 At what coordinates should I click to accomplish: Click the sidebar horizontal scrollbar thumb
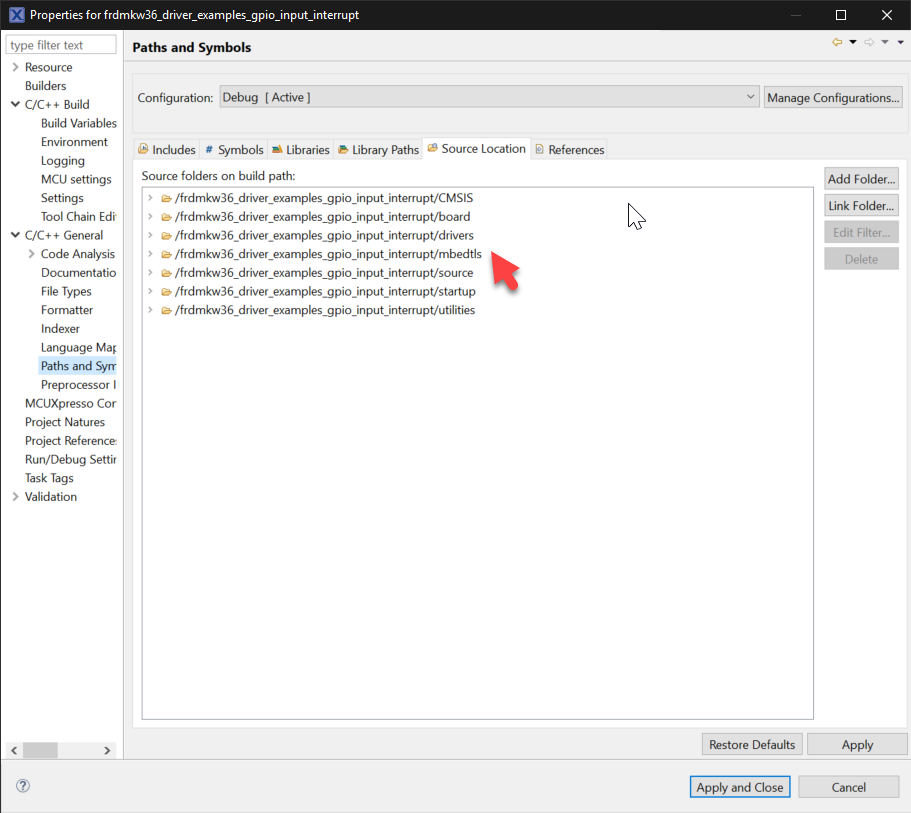(x=40, y=750)
